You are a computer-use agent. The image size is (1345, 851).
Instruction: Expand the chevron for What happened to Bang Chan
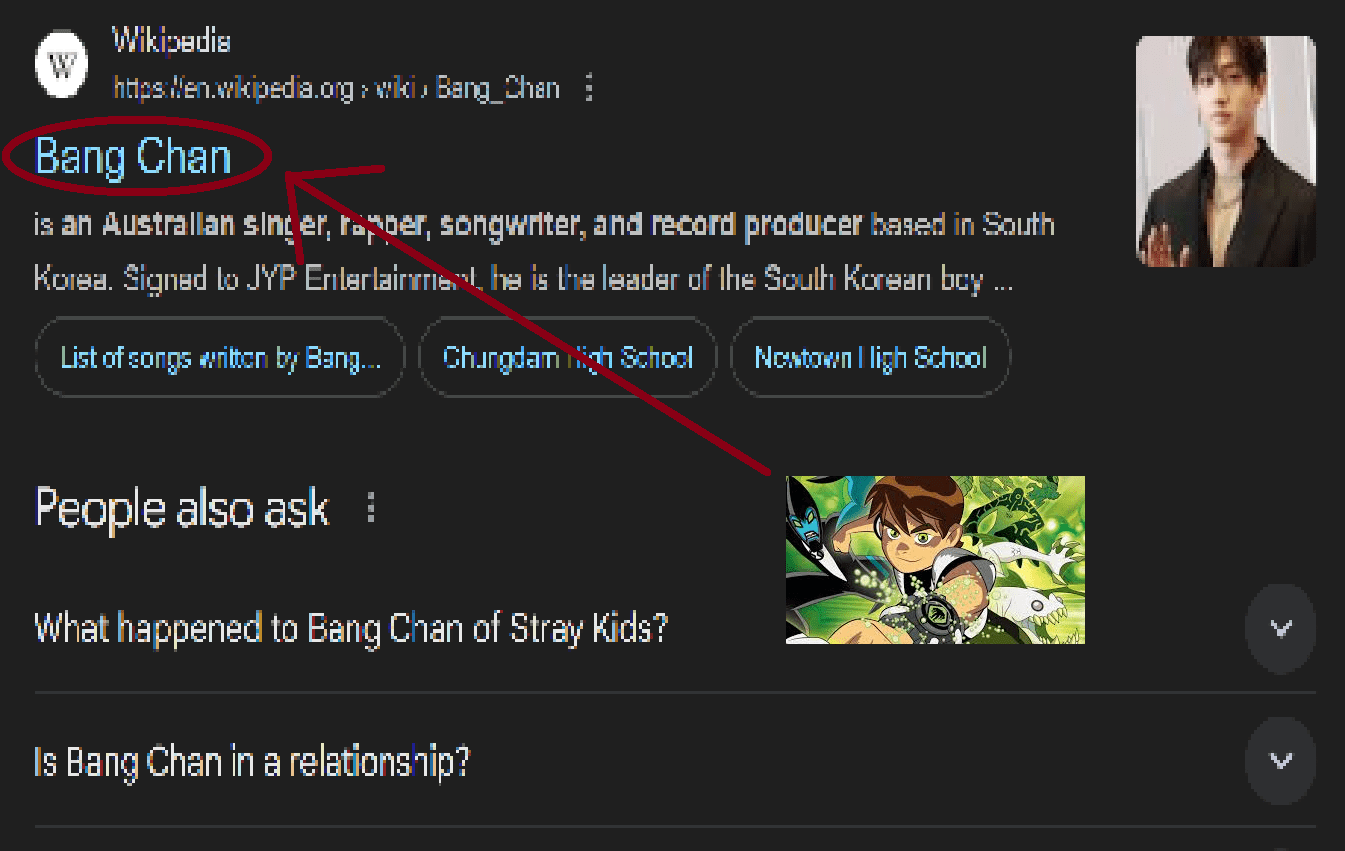[x=1280, y=628]
